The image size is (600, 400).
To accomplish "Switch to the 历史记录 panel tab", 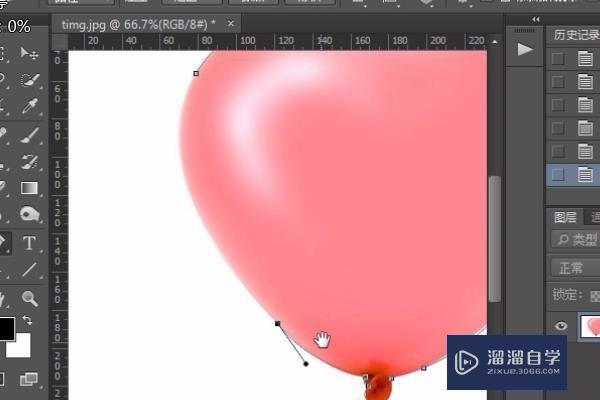I will pos(576,35).
